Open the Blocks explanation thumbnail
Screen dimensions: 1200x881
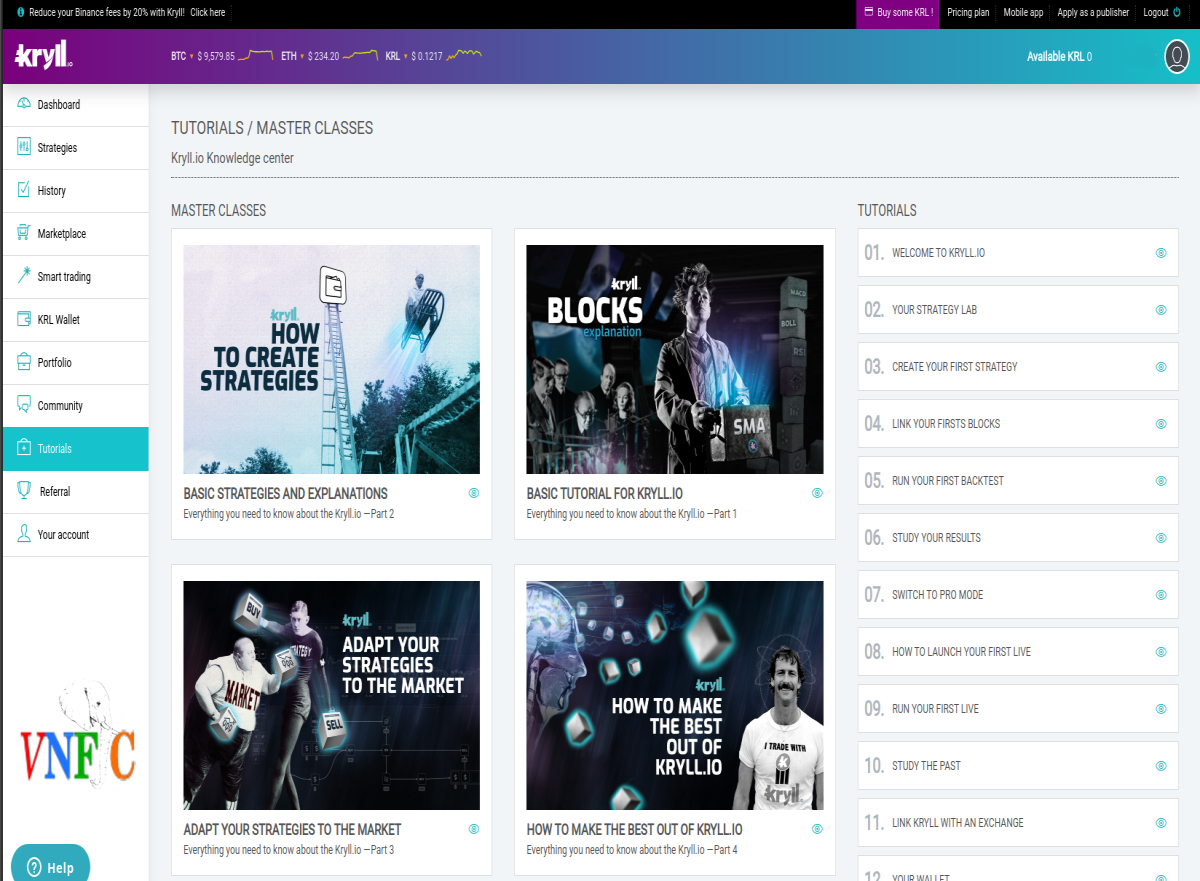(675, 359)
